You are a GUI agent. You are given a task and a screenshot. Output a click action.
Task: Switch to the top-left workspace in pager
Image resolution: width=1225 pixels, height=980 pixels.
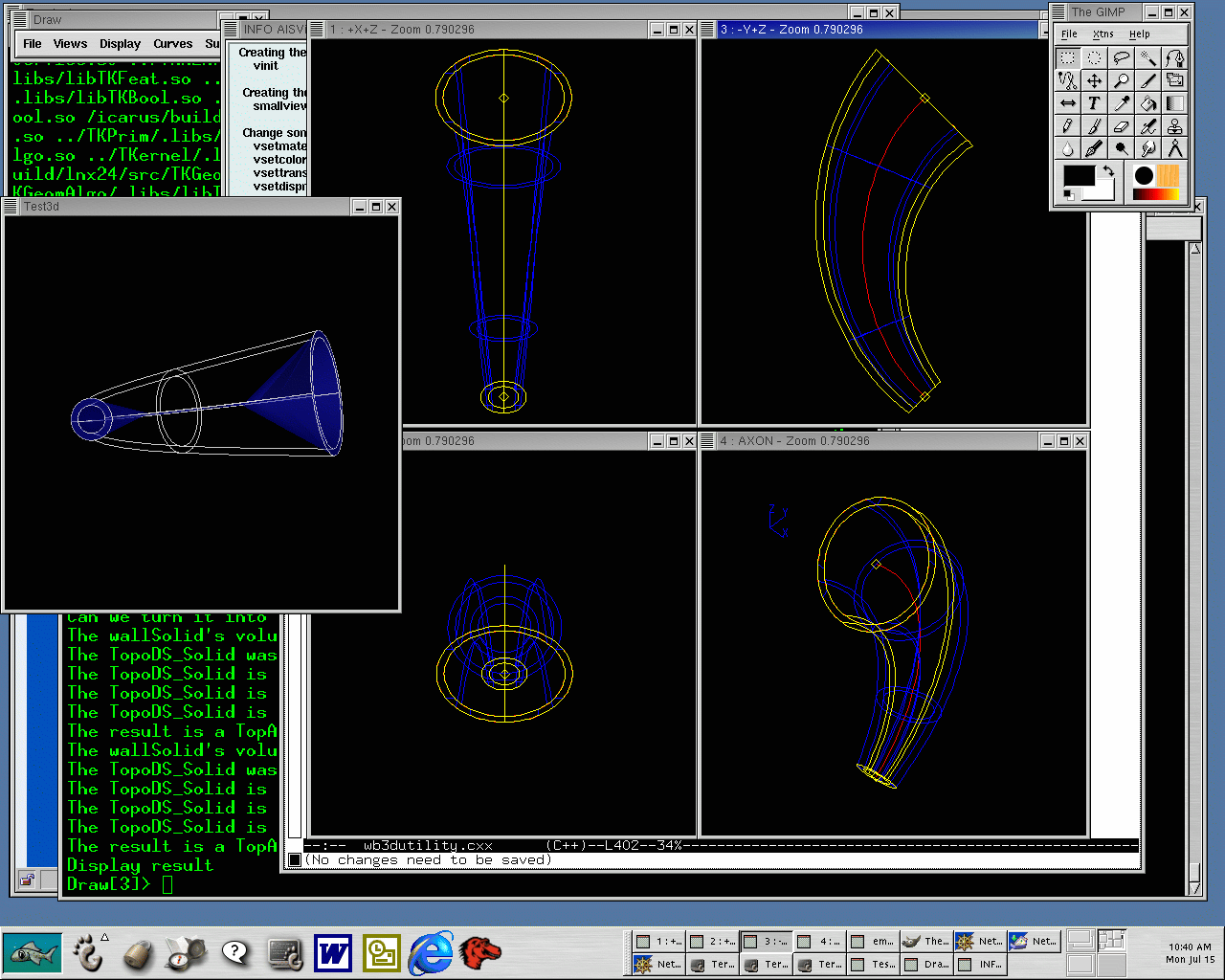(x=1080, y=941)
